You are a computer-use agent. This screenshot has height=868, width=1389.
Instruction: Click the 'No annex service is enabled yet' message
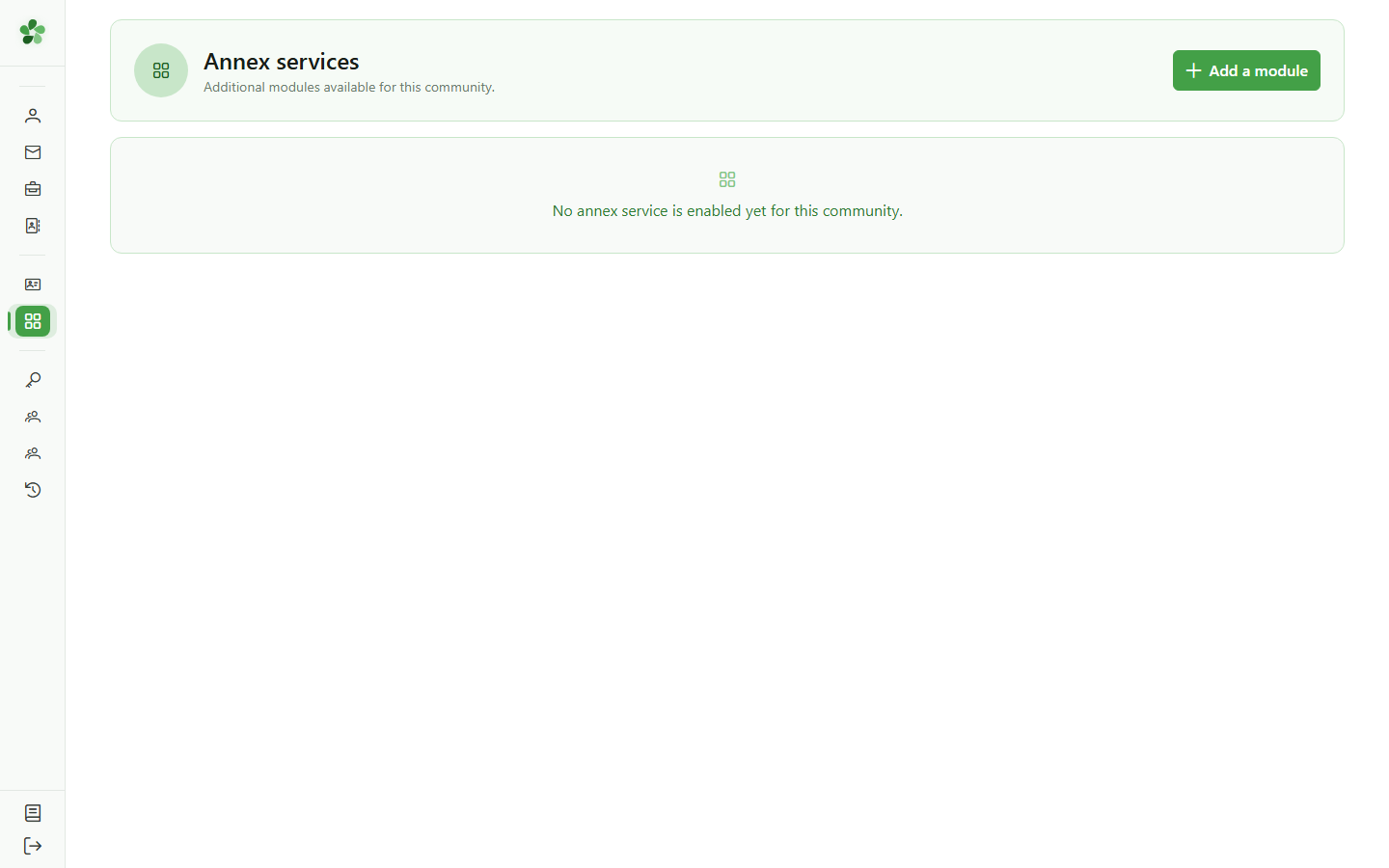tap(727, 210)
